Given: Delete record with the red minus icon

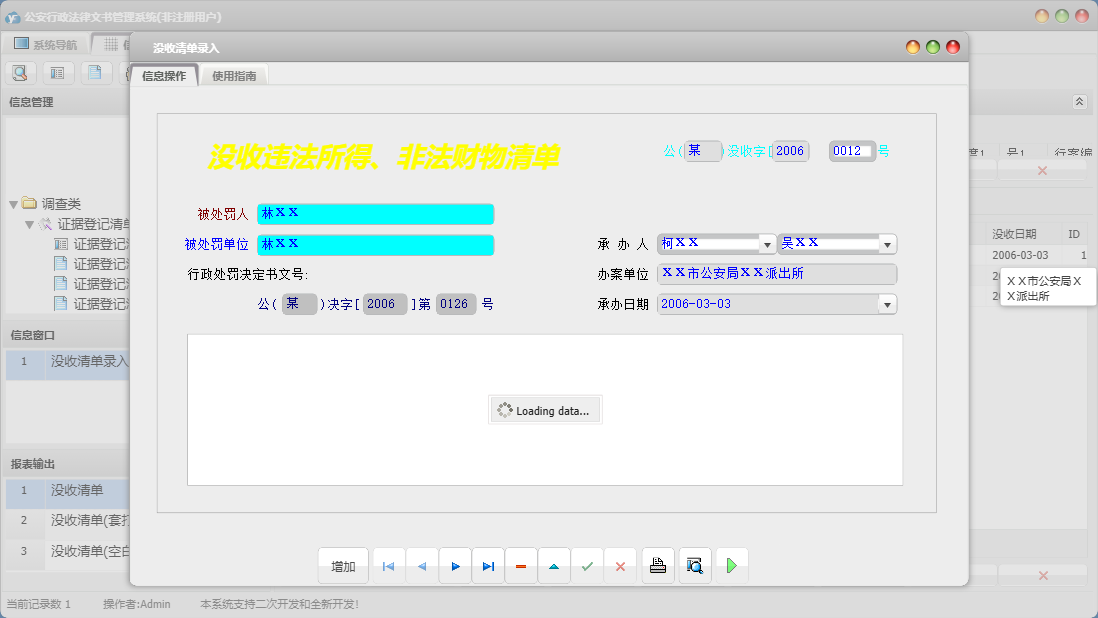Looking at the screenshot, I should pos(521,566).
